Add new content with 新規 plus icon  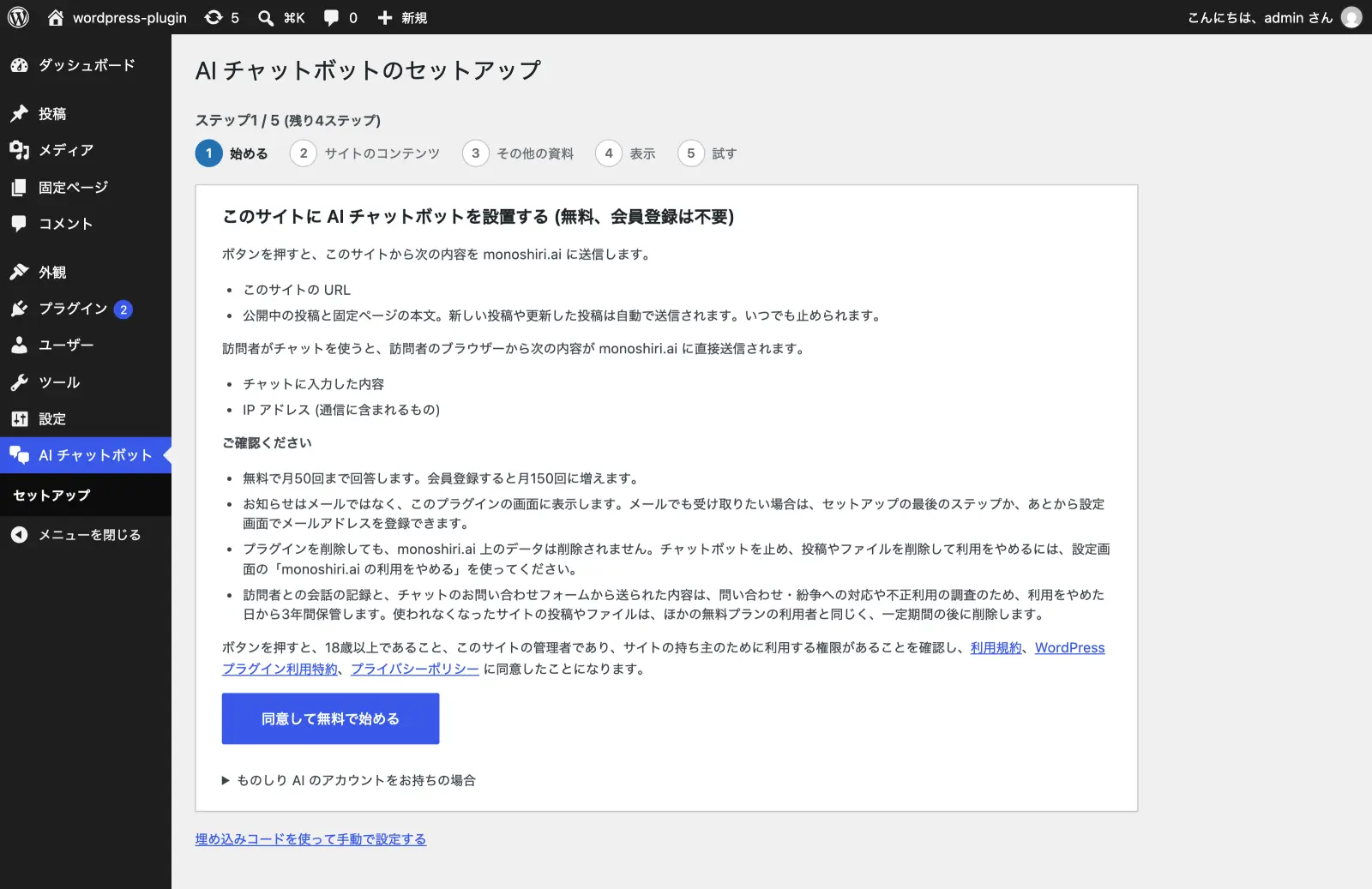pyautogui.click(x=402, y=17)
